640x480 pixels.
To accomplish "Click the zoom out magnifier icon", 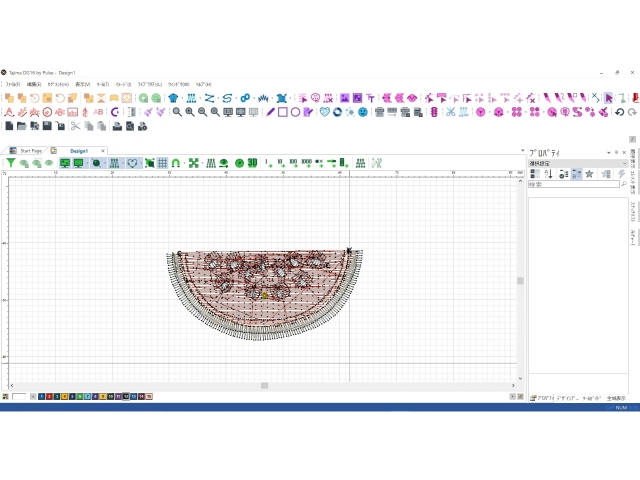I will click(202, 112).
